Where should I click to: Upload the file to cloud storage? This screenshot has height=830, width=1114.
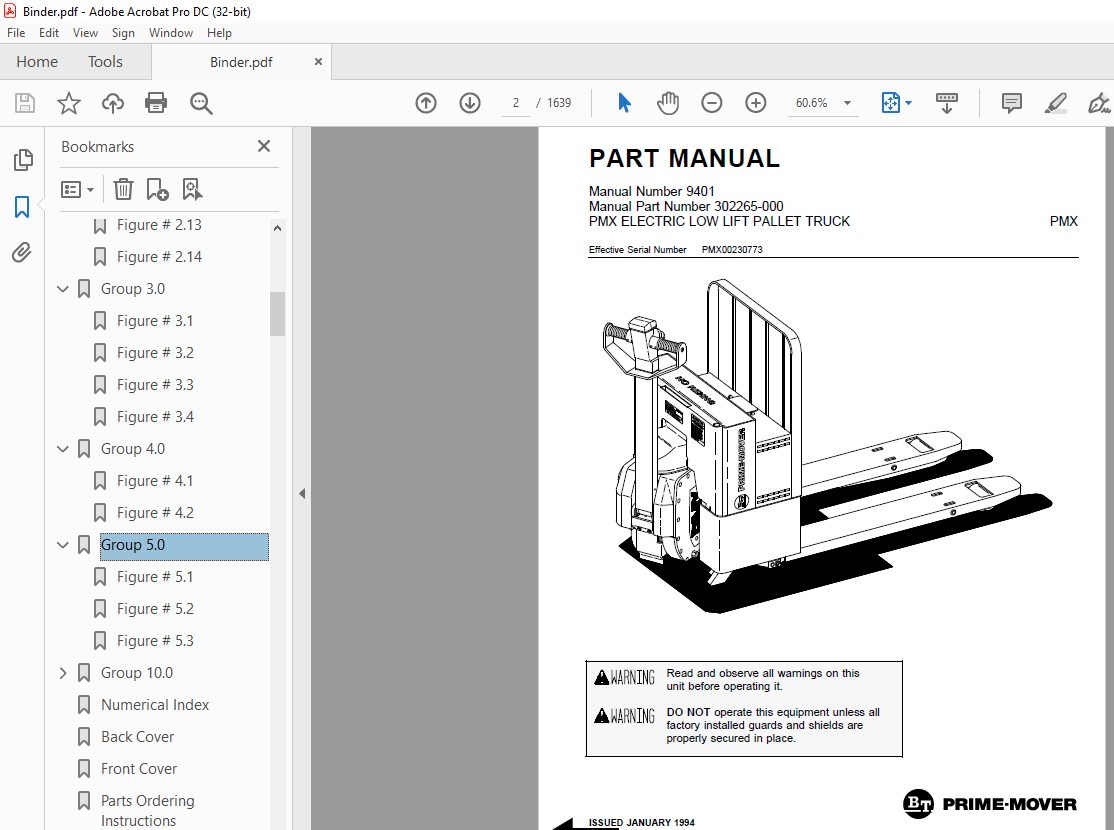tap(112, 103)
